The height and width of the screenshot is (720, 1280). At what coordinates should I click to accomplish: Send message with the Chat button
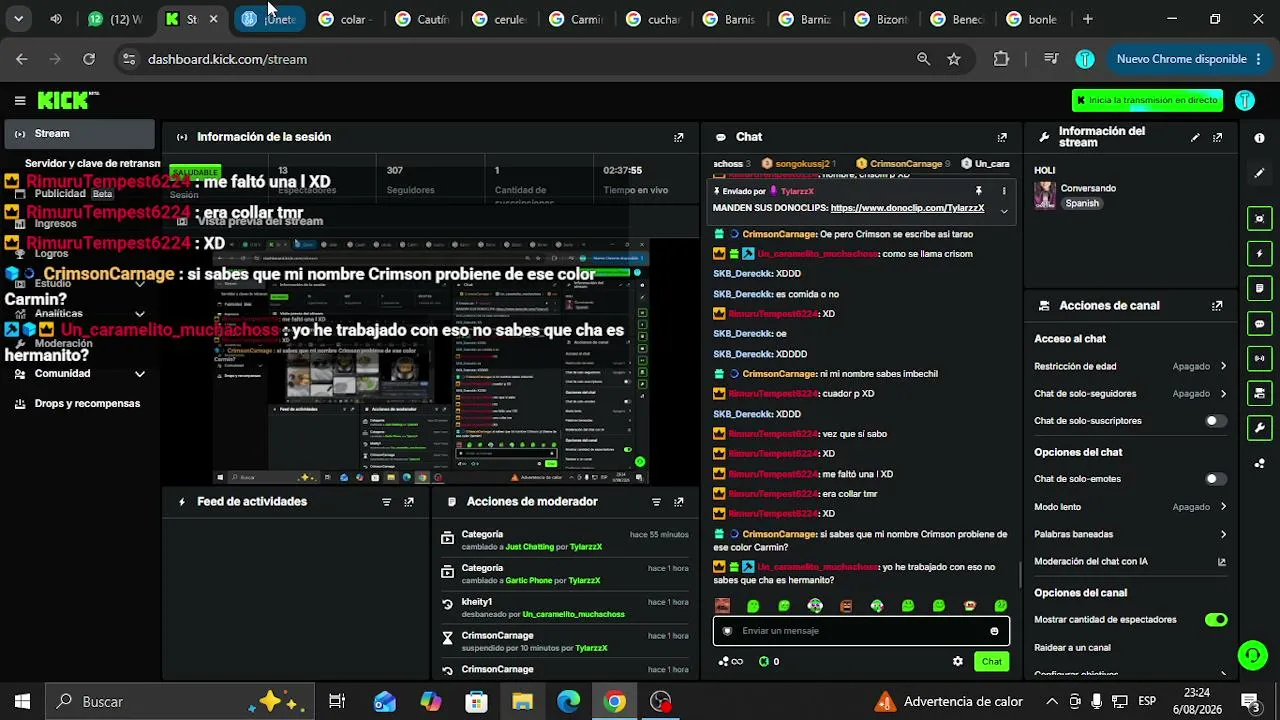(991, 661)
